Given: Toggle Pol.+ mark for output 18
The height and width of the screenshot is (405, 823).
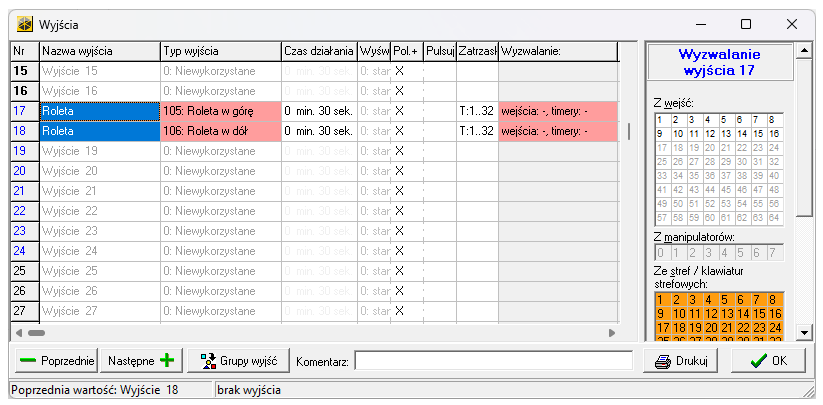Looking at the screenshot, I should (399, 131).
